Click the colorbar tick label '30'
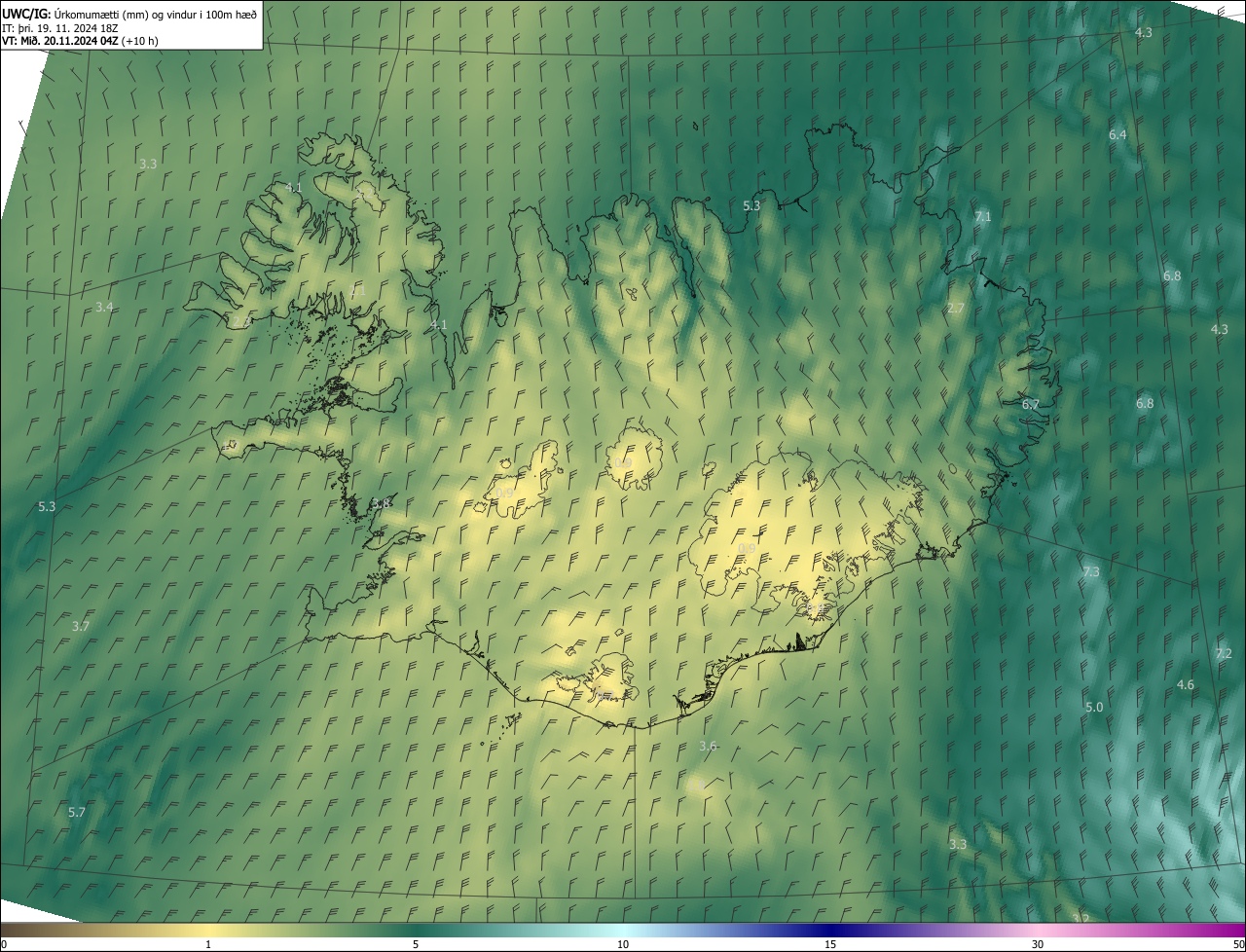 [1038, 944]
